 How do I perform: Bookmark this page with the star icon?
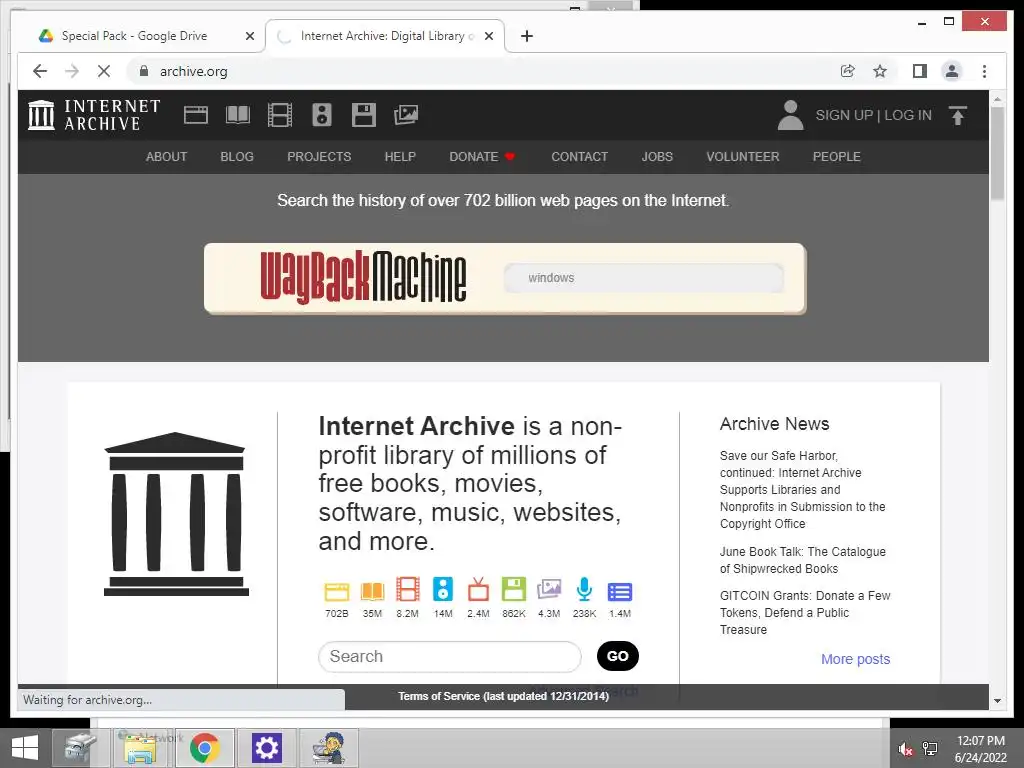click(880, 71)
